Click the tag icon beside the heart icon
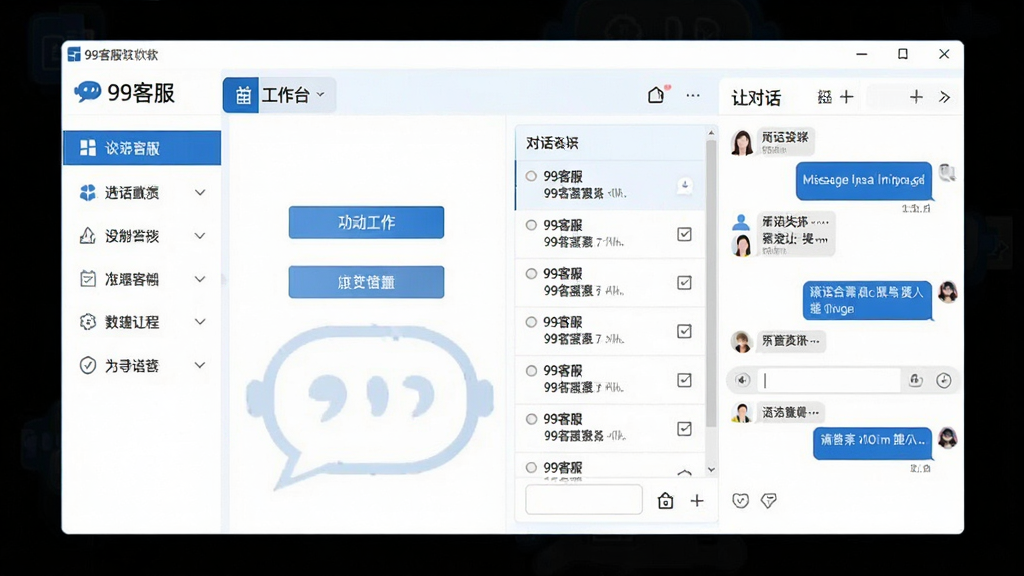This screenshot has width=1024, height=576. click(x=769, y=500)
